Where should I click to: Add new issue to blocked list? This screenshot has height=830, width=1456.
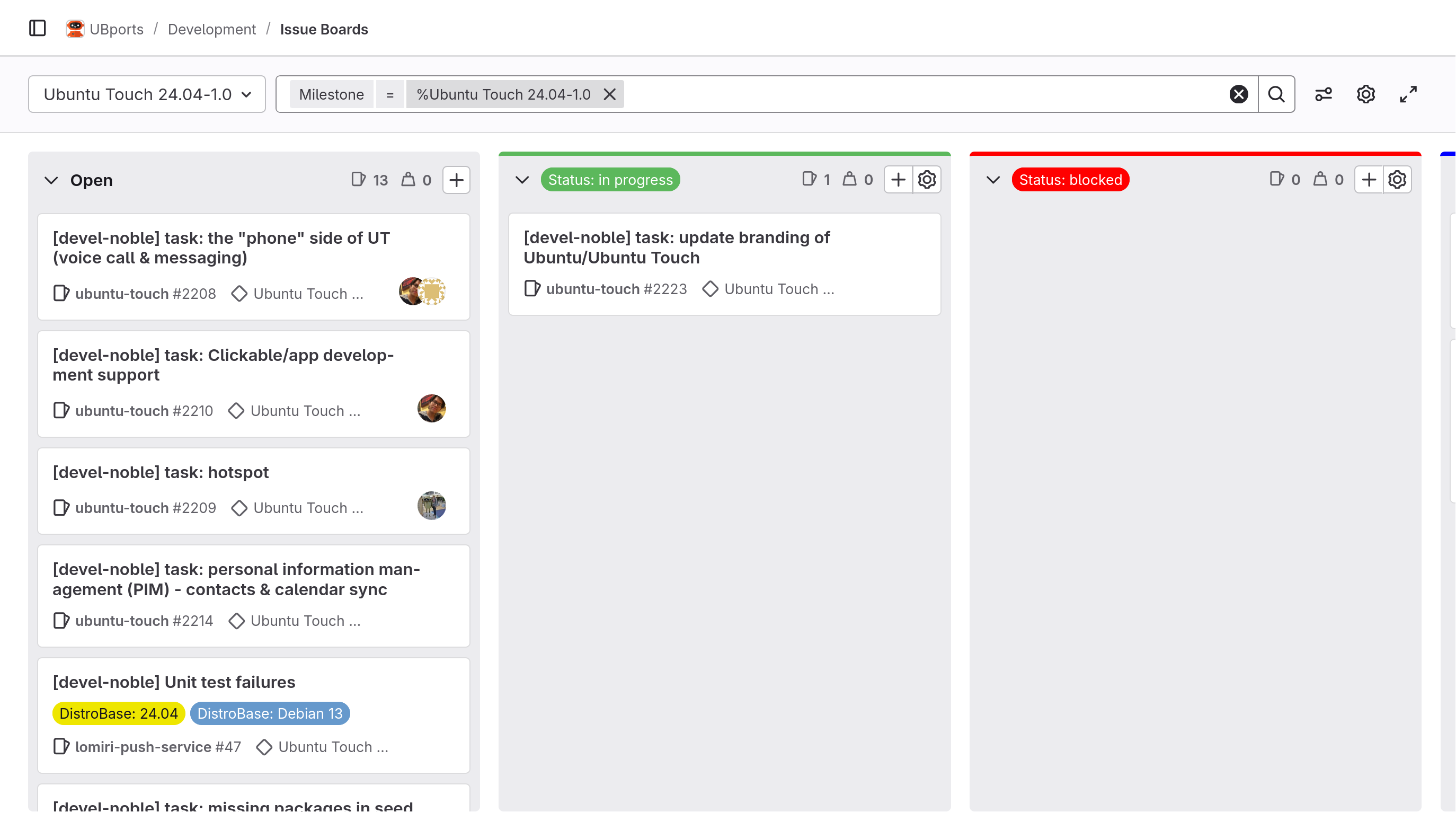click(1368, 180)
